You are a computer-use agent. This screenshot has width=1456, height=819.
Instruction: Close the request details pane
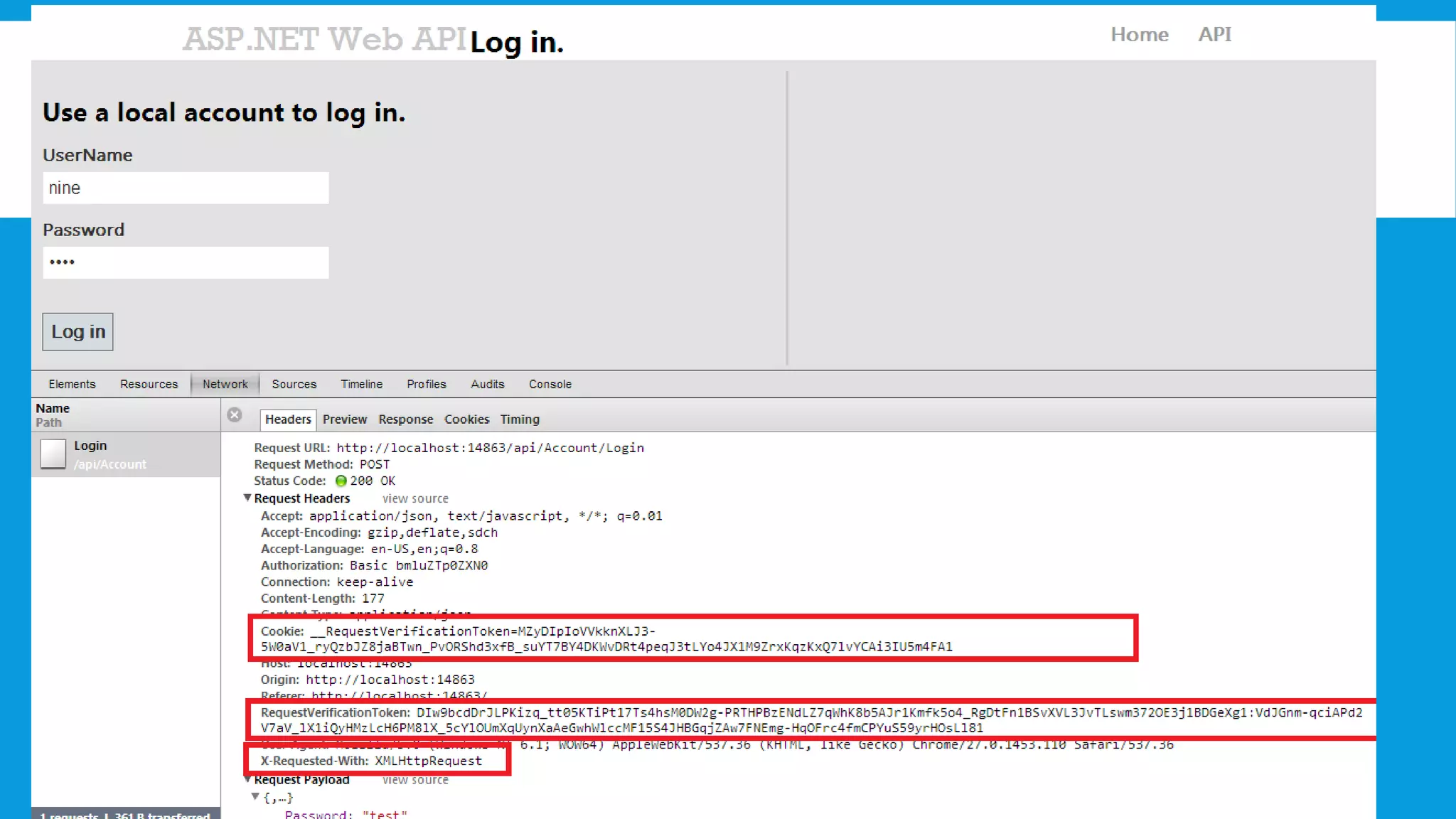click(235, 415)
